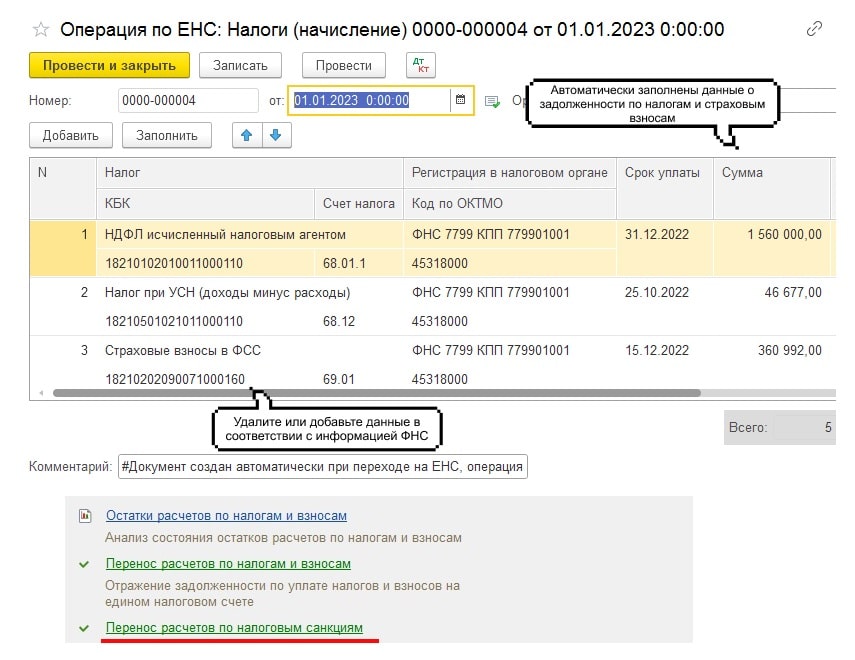Open Перенос расчетов по налоговым санкциям link
855x660 pixels.
[x=234, y=628]
